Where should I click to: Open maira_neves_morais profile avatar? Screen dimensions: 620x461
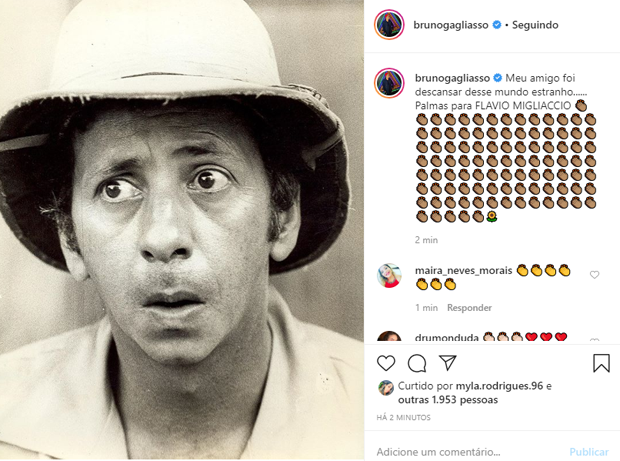pos(389,275)
